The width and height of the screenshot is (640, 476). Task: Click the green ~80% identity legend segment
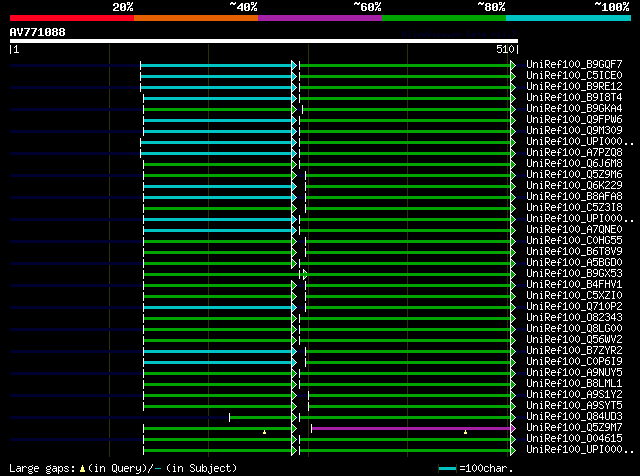click(444, 18)
